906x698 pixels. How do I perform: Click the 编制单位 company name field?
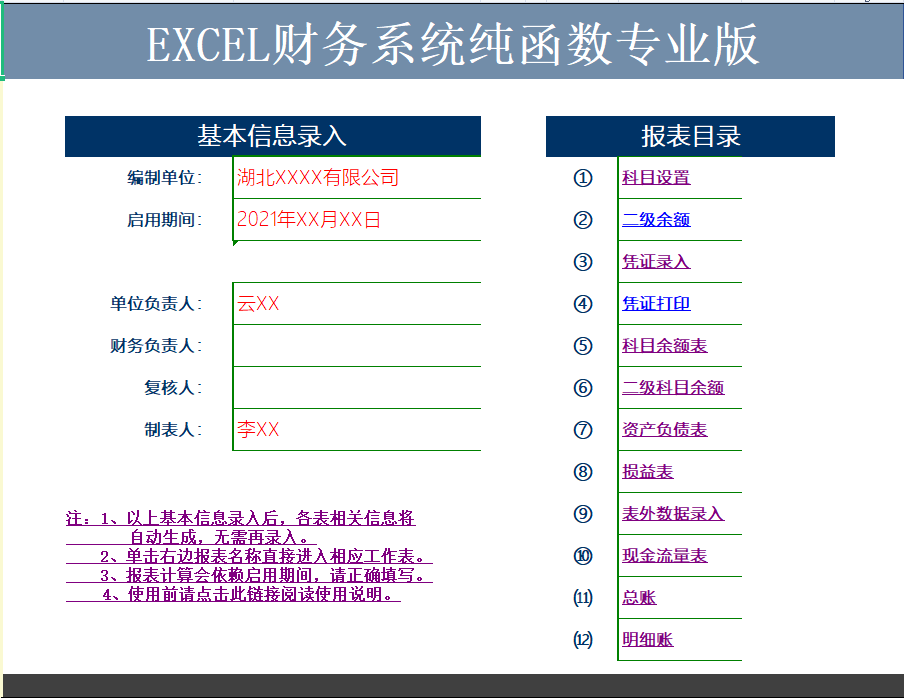(310, 177)
